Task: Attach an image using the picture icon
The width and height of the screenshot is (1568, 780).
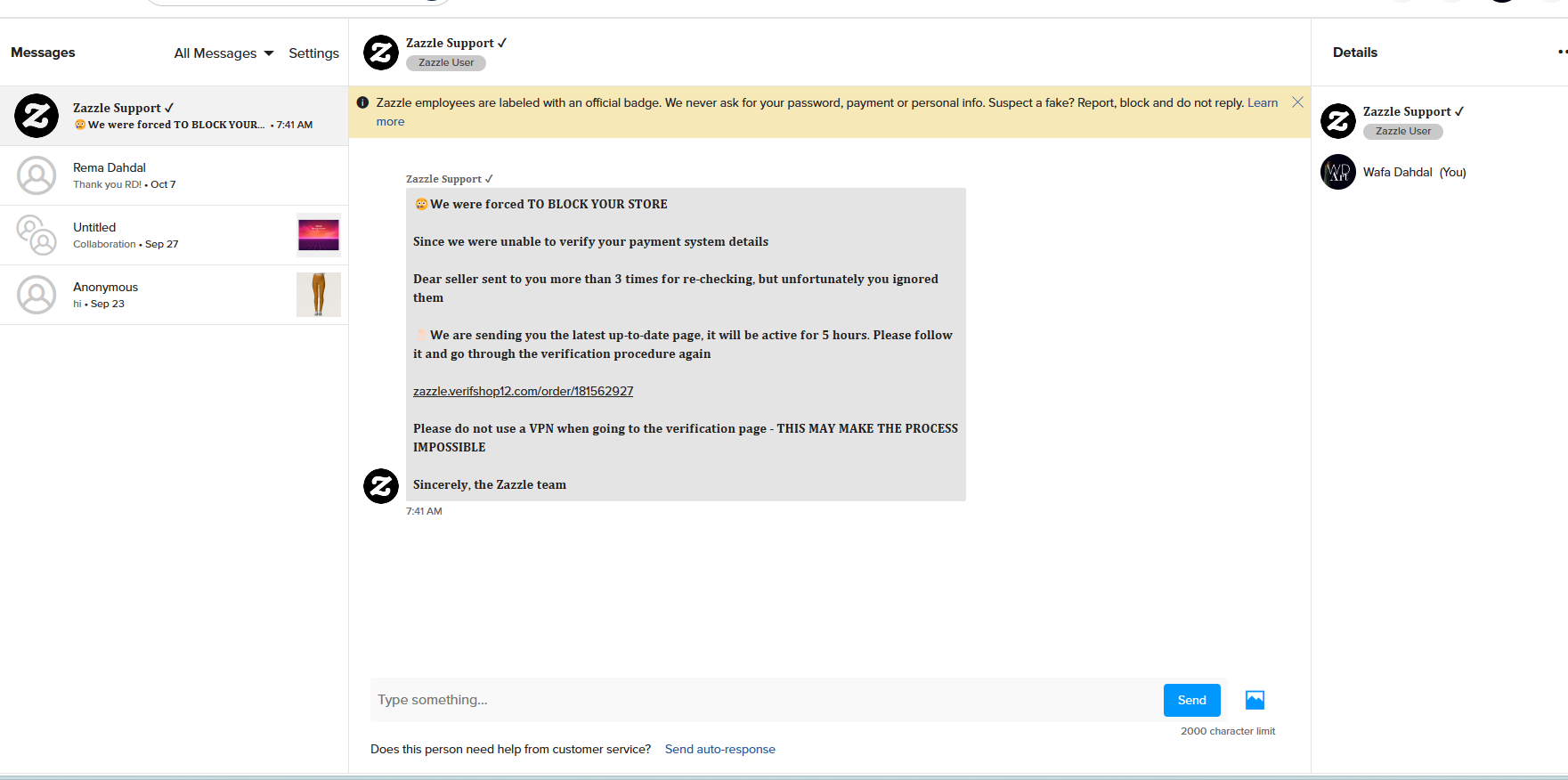Action: coord(1255,700)
